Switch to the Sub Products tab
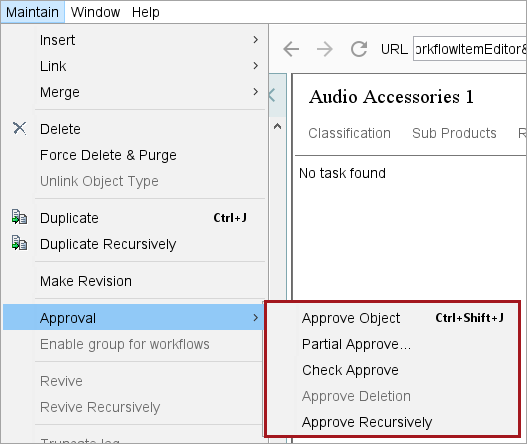Screen dimensions: 527x444 coord(454,133)
